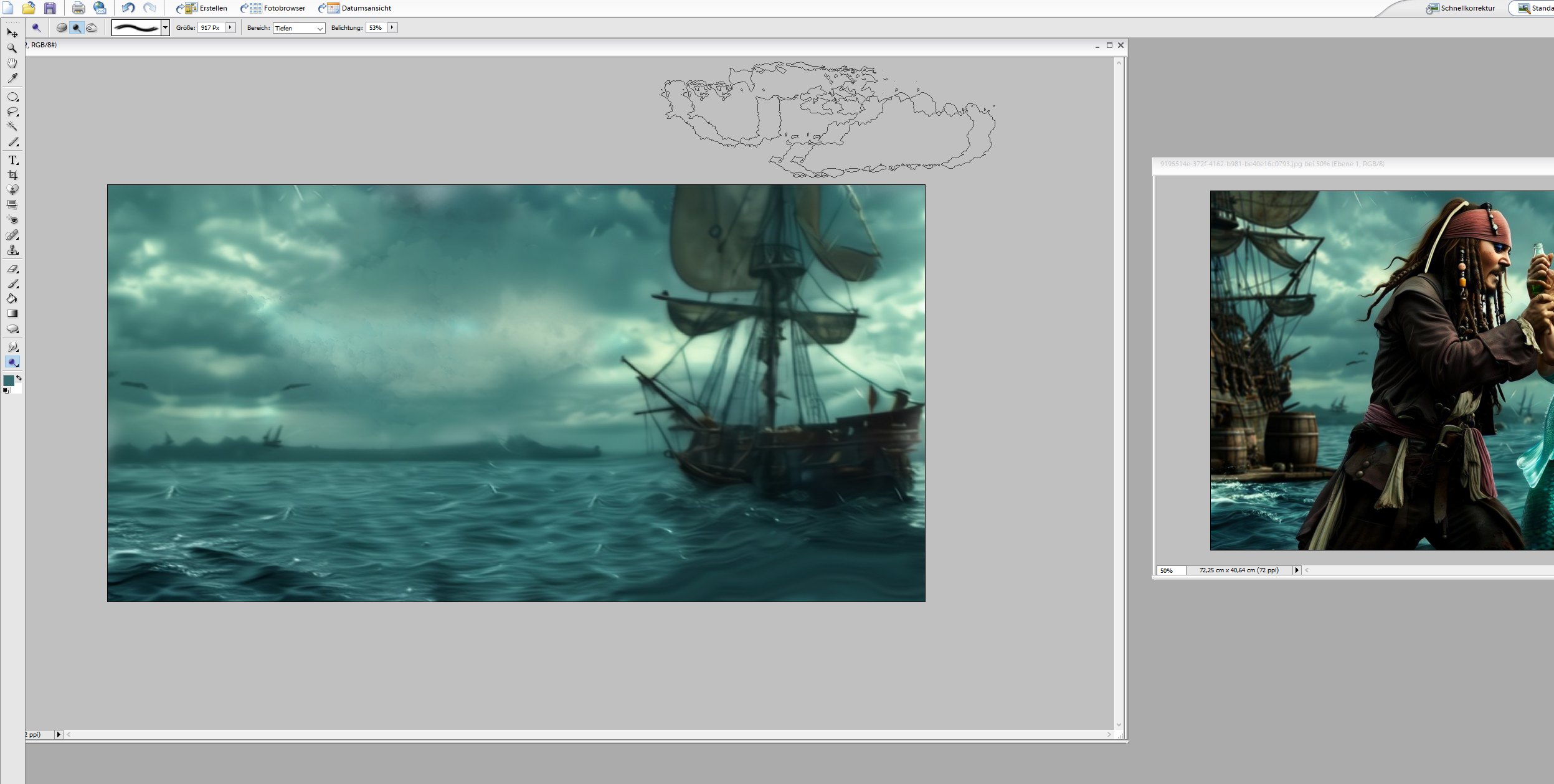1554x784 pixels.
Task: Choose the Paint Bucket tool
Action: 12,299
